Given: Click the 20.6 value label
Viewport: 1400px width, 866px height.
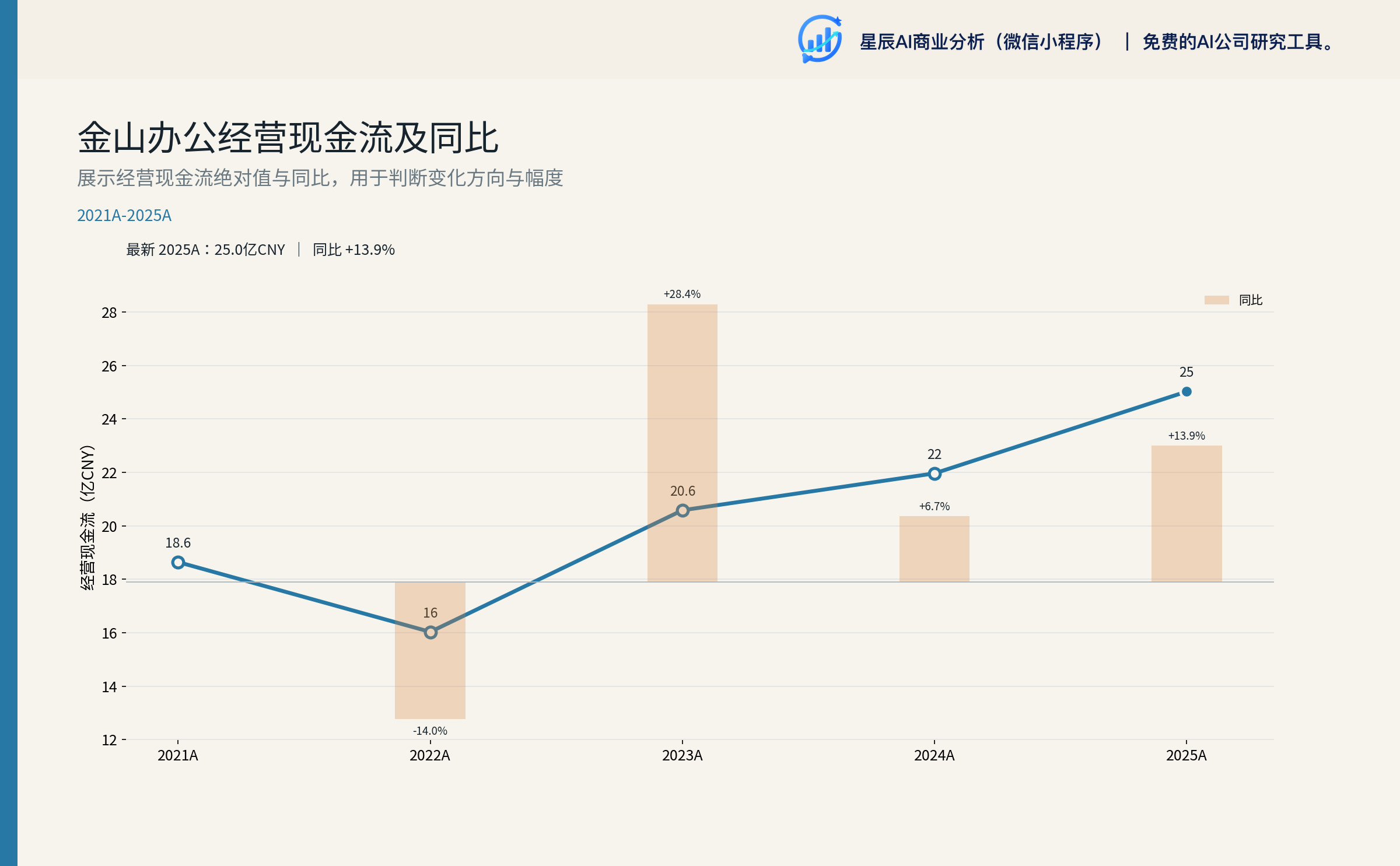Looking at the screenshot, I should click(x=682, y=491).
